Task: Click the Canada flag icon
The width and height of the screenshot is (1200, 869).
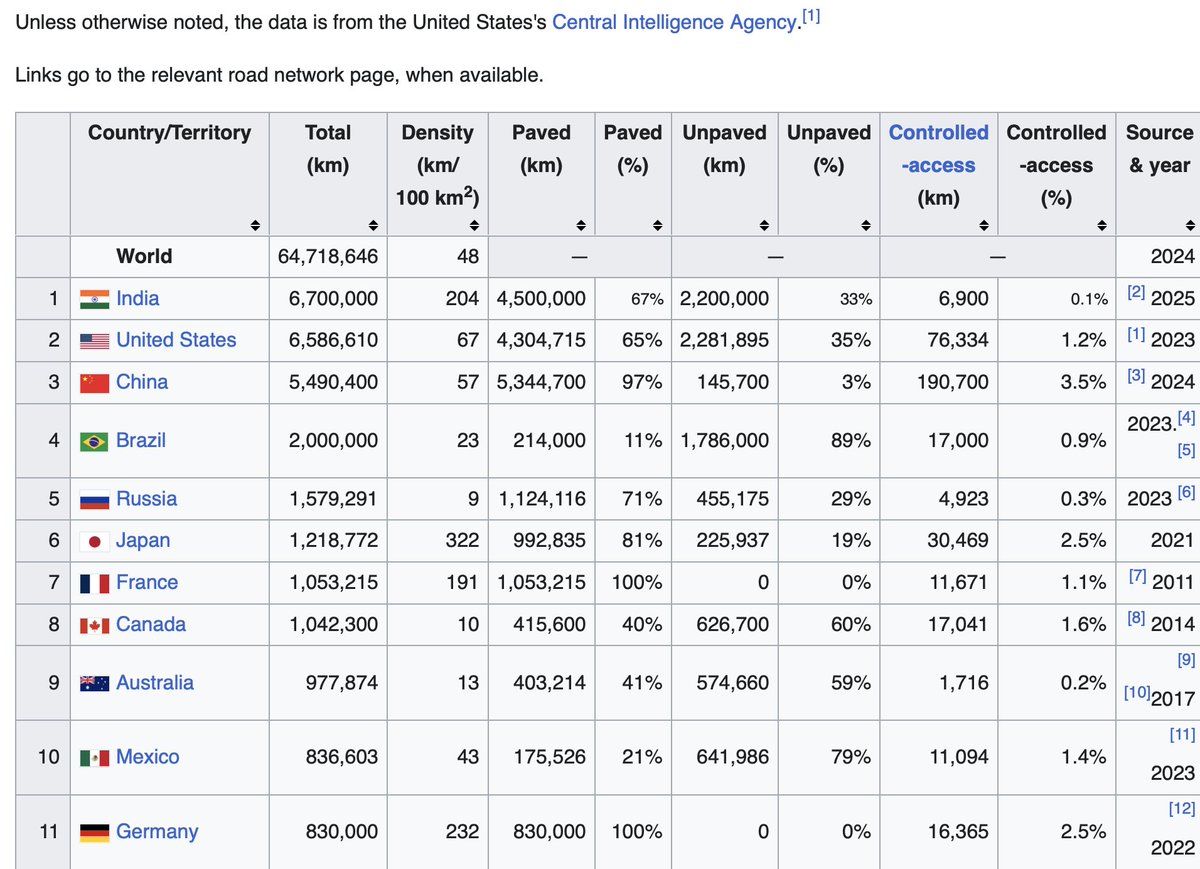Action: pos(94,625)
